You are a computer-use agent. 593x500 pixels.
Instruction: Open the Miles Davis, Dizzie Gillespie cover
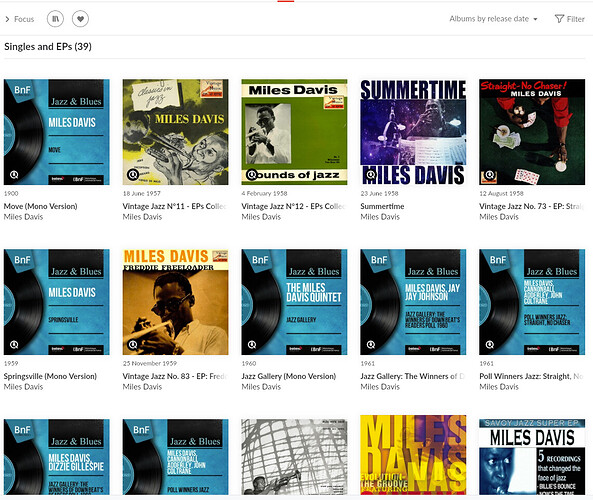click(57, 457)
